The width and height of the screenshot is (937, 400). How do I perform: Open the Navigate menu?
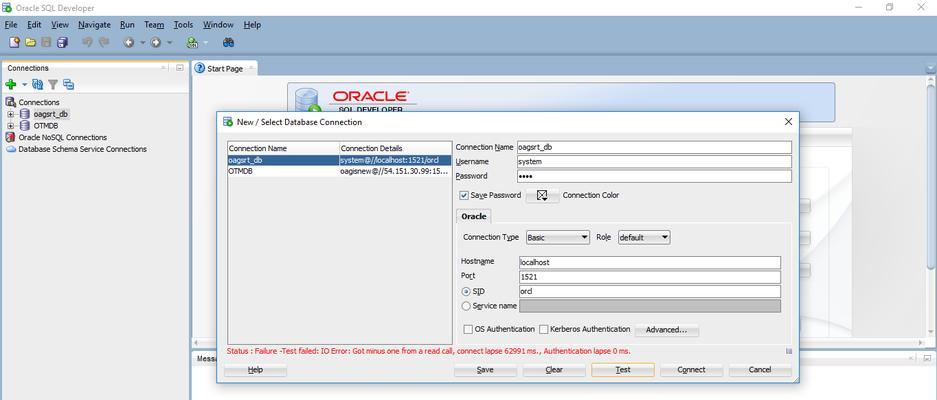coord(94,25)
